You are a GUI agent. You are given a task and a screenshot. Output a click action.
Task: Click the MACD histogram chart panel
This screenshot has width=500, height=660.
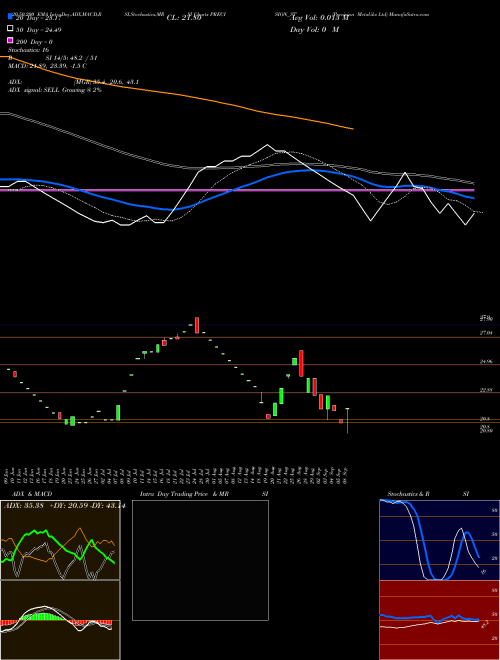click(x=60, y=620)
